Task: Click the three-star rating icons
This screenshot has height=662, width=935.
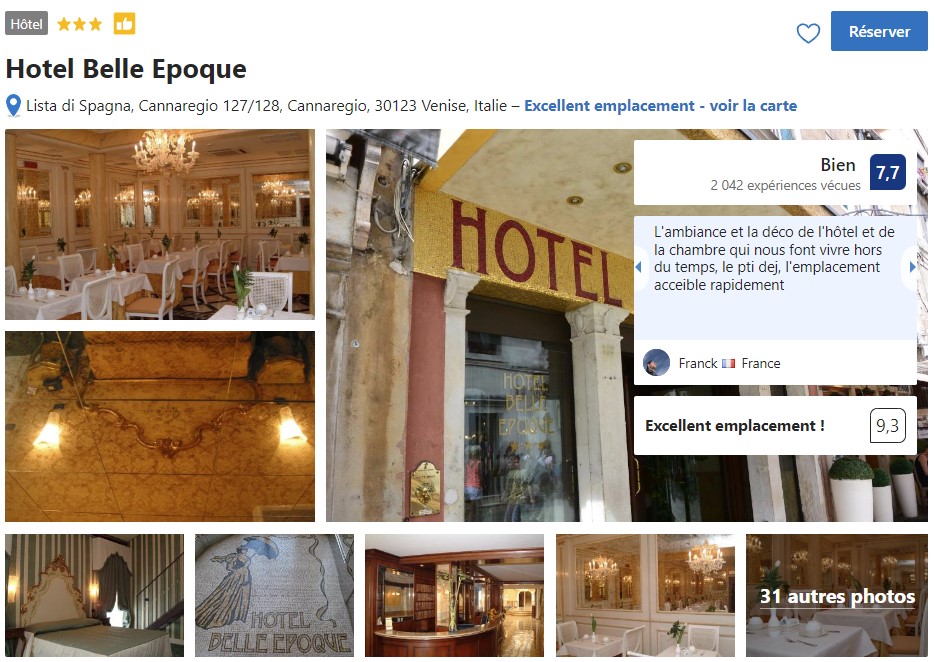Action: pos(79,24)
